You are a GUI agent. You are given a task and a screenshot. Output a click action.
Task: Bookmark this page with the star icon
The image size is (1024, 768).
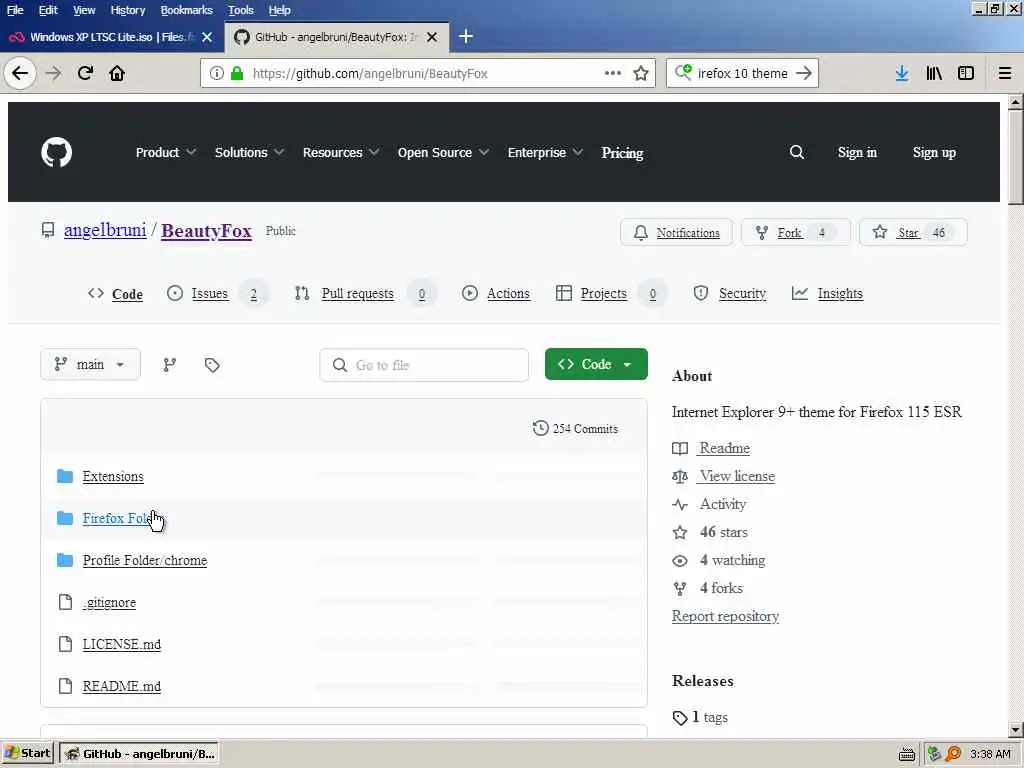click(x=641, y=73)
